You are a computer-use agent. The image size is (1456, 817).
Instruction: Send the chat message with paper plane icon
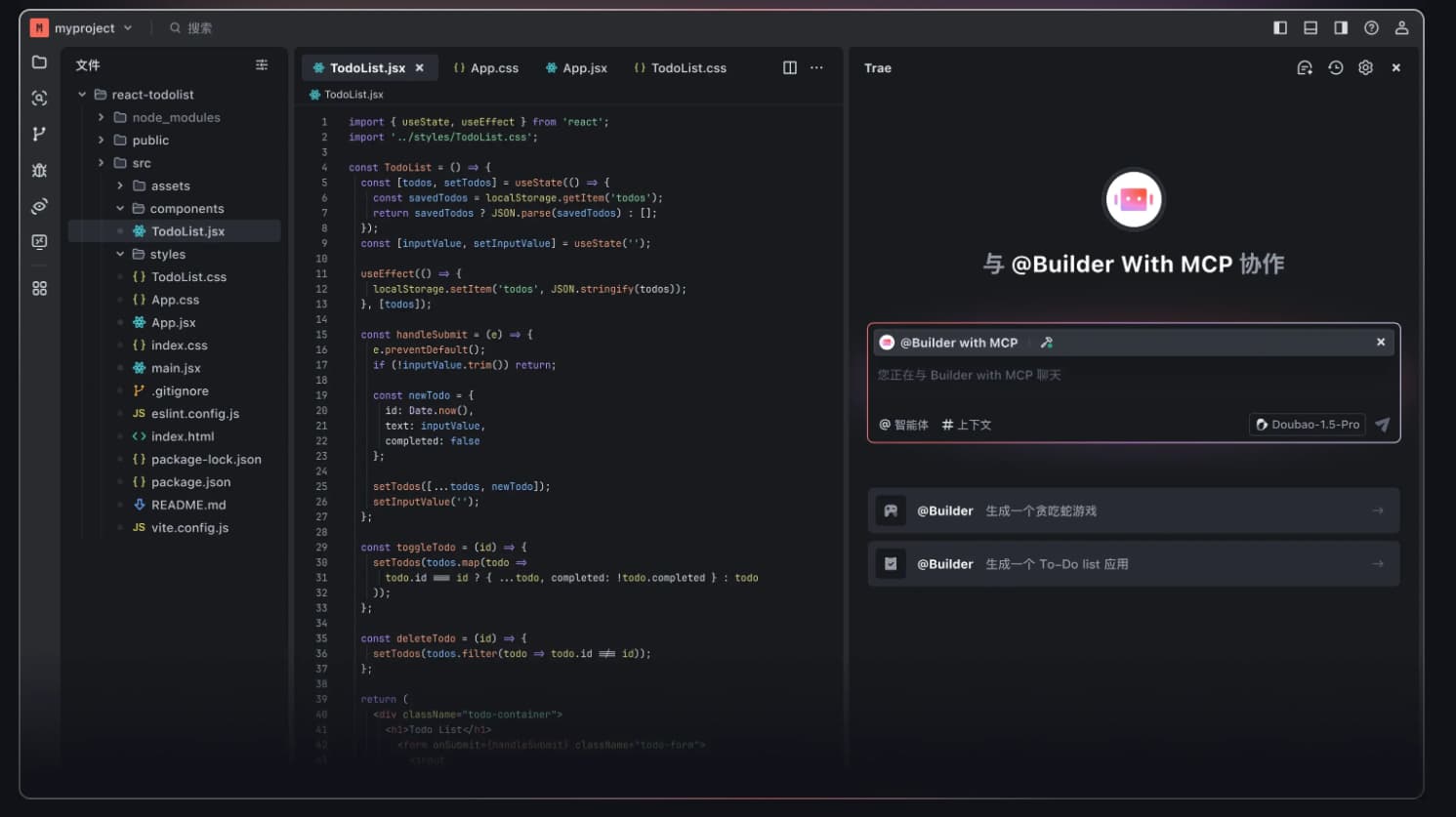pyautogui.click(x=1383, y=425)
